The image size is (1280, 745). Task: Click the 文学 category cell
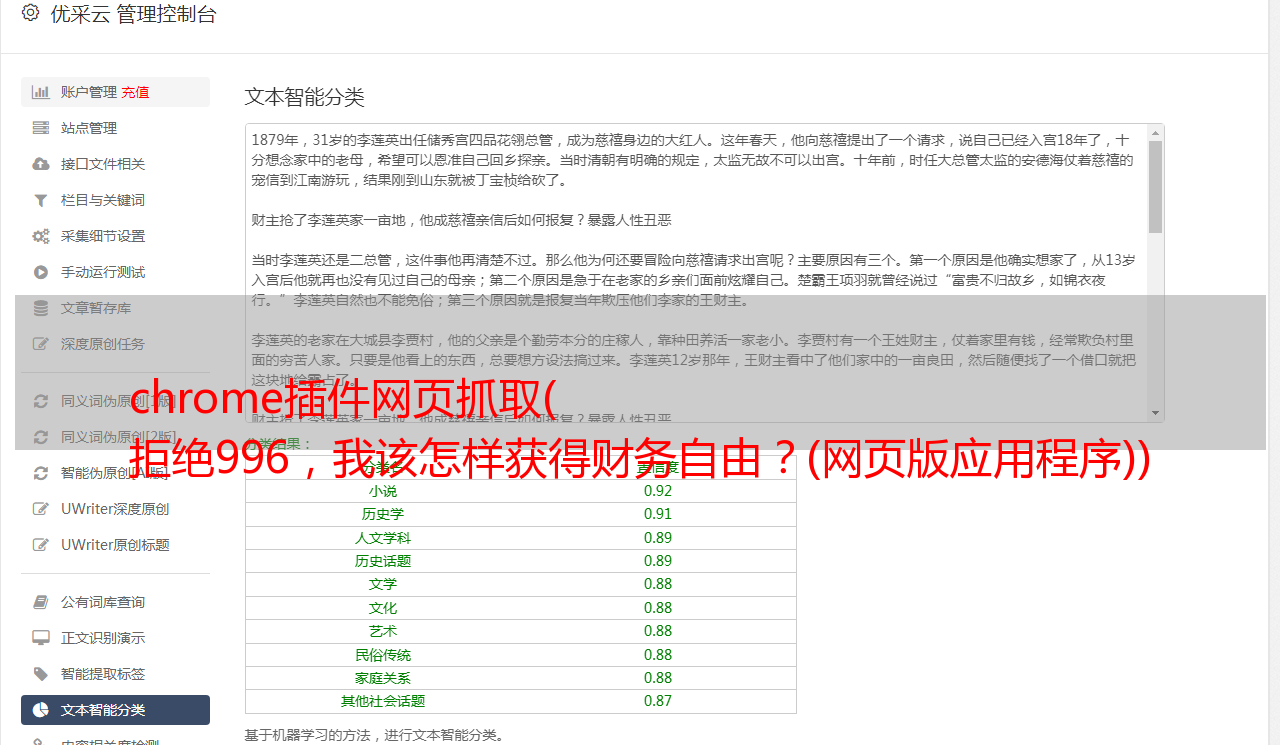coord(382,584)
